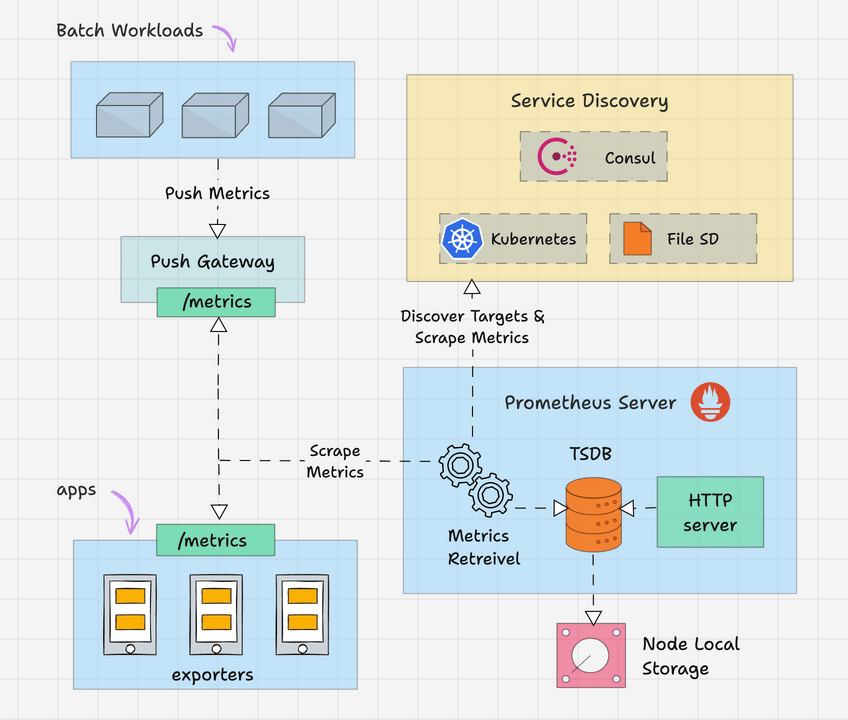The image size is (848, 720).
Task: Click the HTTP server box
Action: (710, 512)
